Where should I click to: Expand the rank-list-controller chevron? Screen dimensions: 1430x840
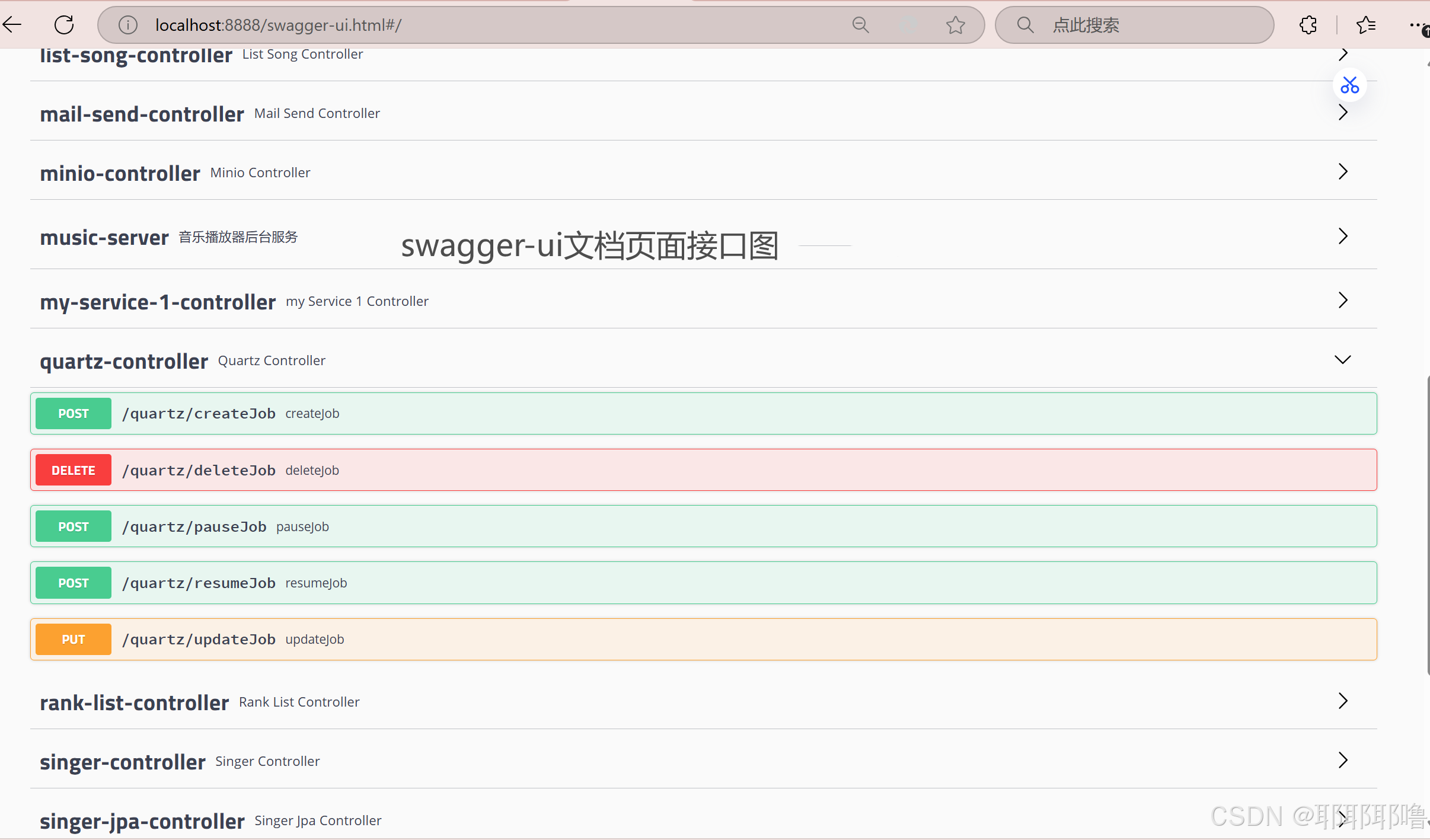1342,701
